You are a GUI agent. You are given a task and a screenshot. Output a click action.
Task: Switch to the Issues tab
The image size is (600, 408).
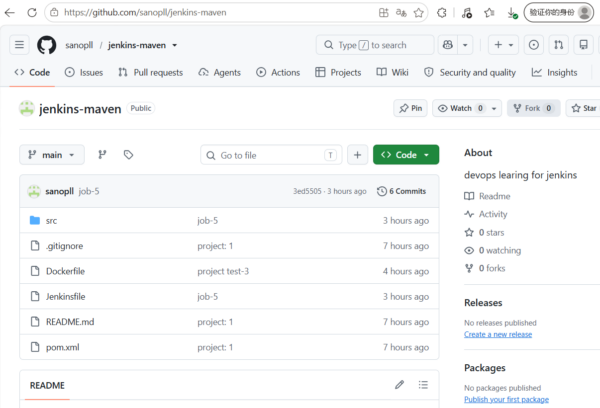coord(84,72)
